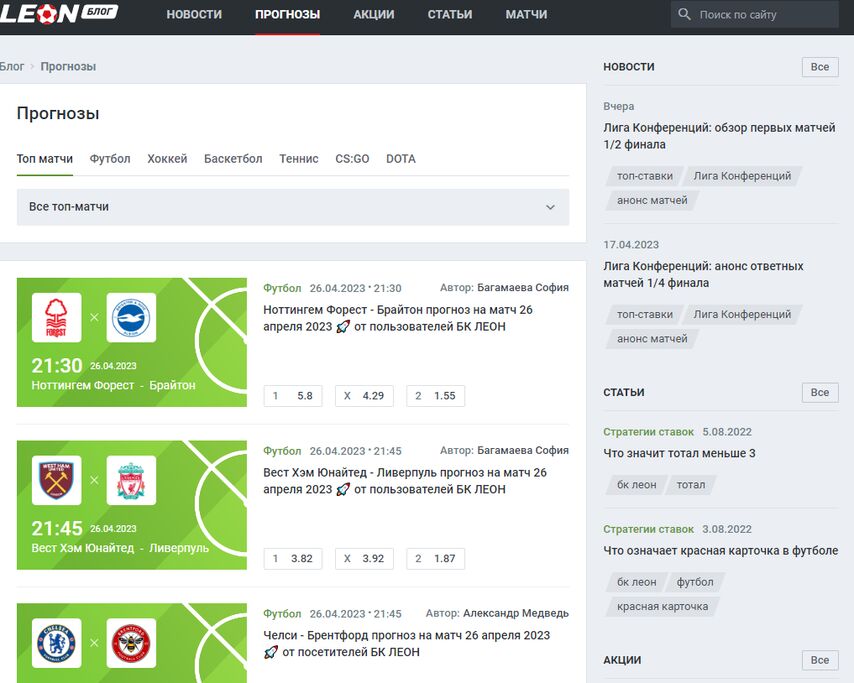This screenshot has width=854, height=683.
Task: Select draw odds 4.29
Action: (x=364, y=396)
